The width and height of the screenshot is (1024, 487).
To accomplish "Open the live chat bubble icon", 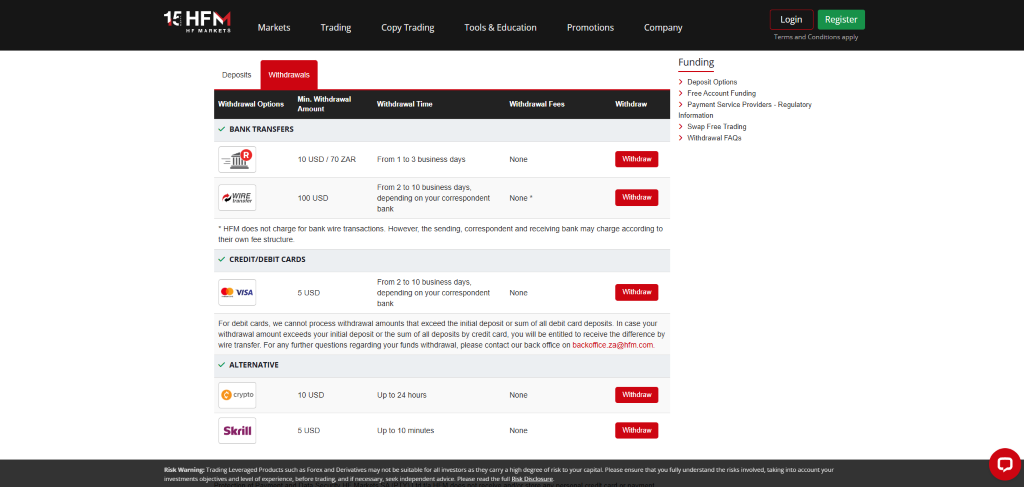I will pos(1004,464).
